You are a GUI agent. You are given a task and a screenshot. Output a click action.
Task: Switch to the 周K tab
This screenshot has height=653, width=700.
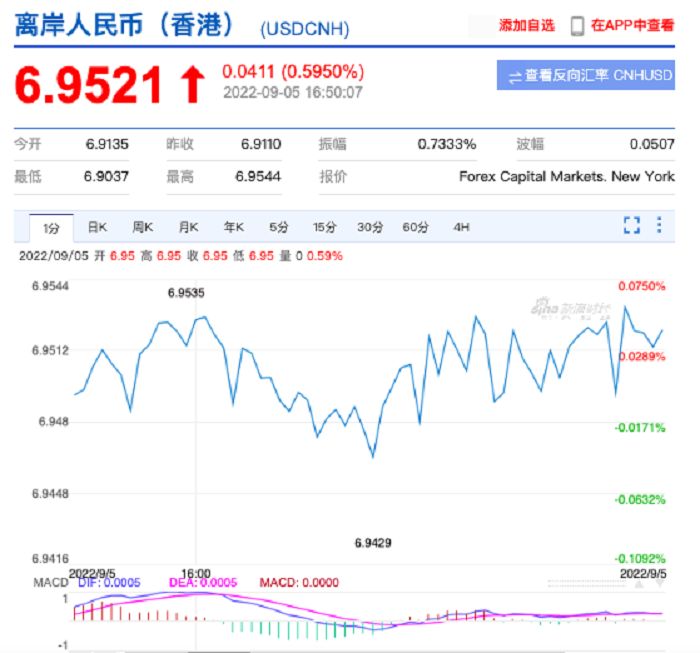click(x=143, y=227)
